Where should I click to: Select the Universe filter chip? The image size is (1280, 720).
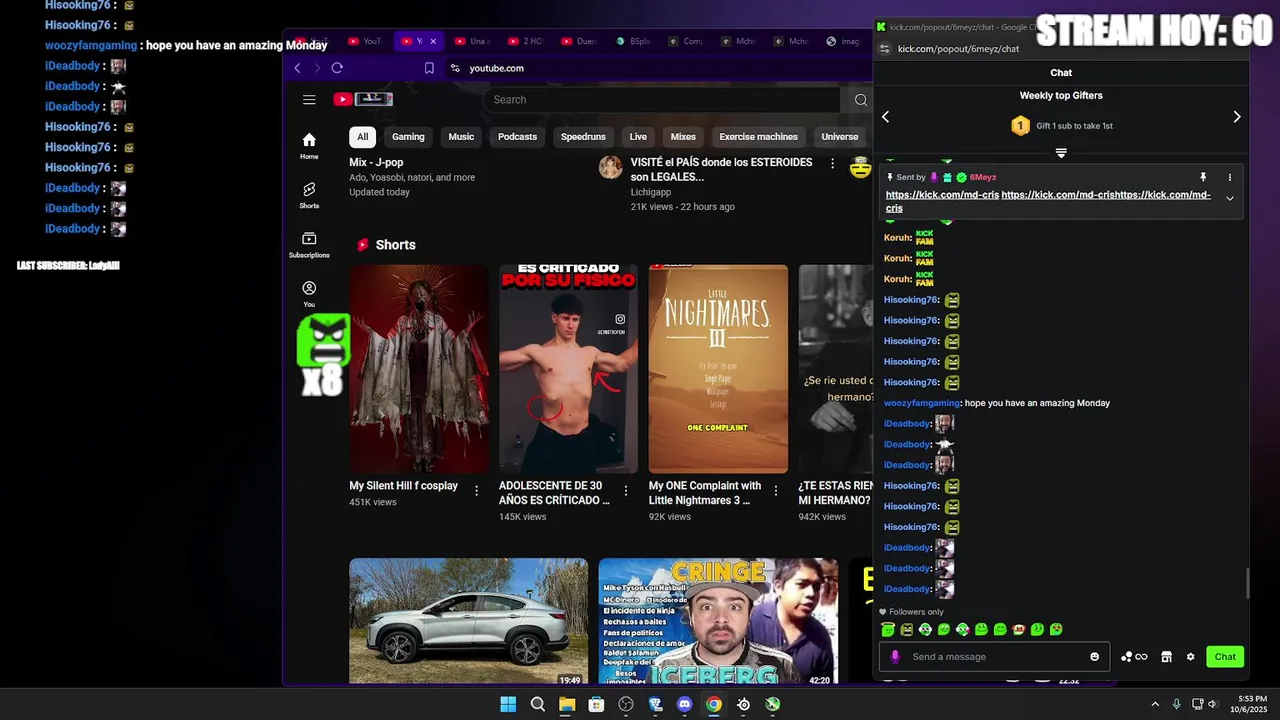pos(840,137)
